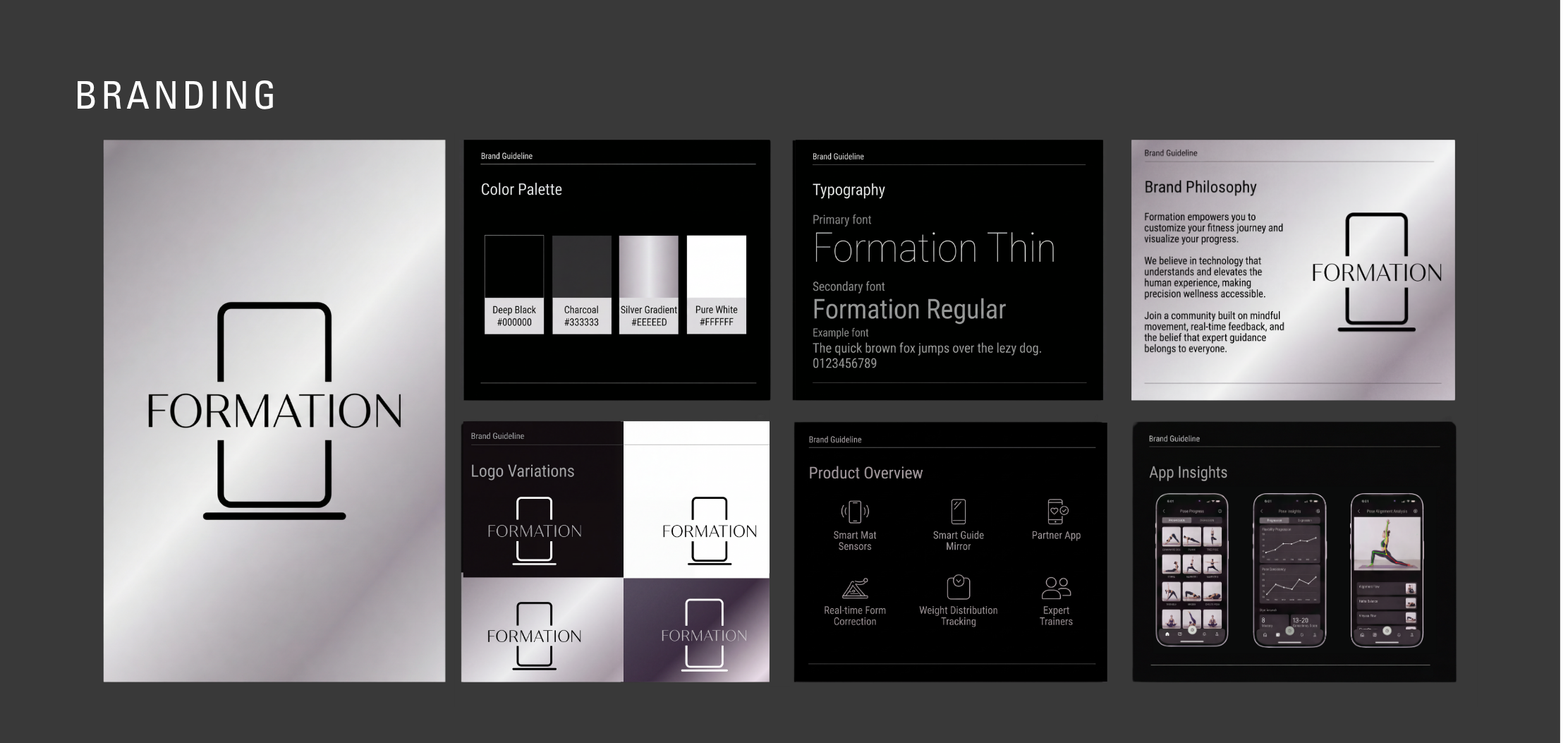Click the Real-time Form Correction icon
Image resolution: width=1568 pixels, height=743 pixels.
coord(855,588)
